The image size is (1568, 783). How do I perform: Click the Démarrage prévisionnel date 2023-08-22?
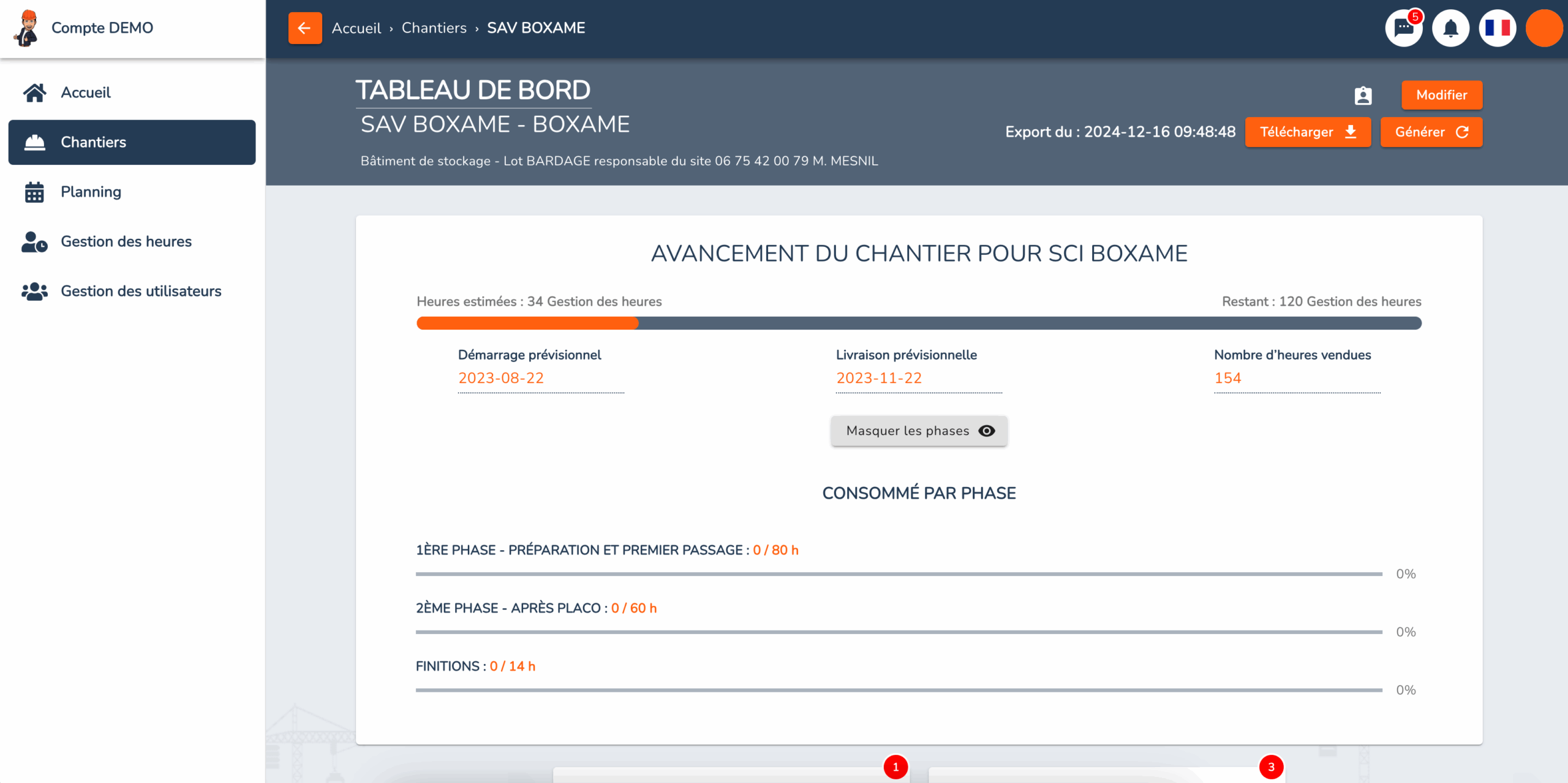tap(501, 378)
